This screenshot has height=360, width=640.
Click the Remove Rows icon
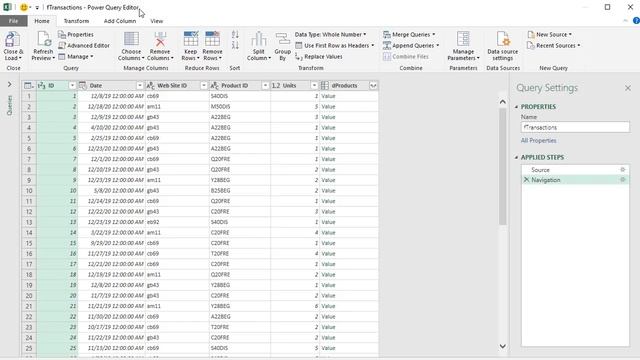(212, 39)
